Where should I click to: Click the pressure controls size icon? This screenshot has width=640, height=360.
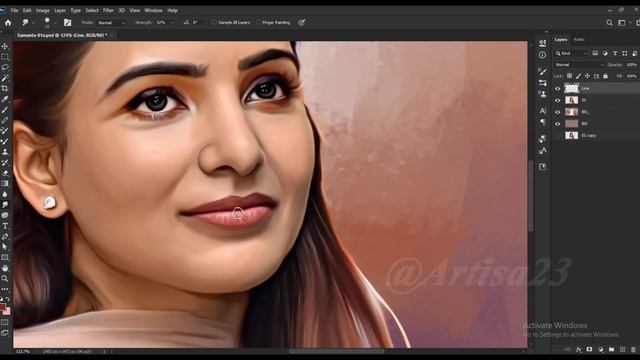[302, 22]
